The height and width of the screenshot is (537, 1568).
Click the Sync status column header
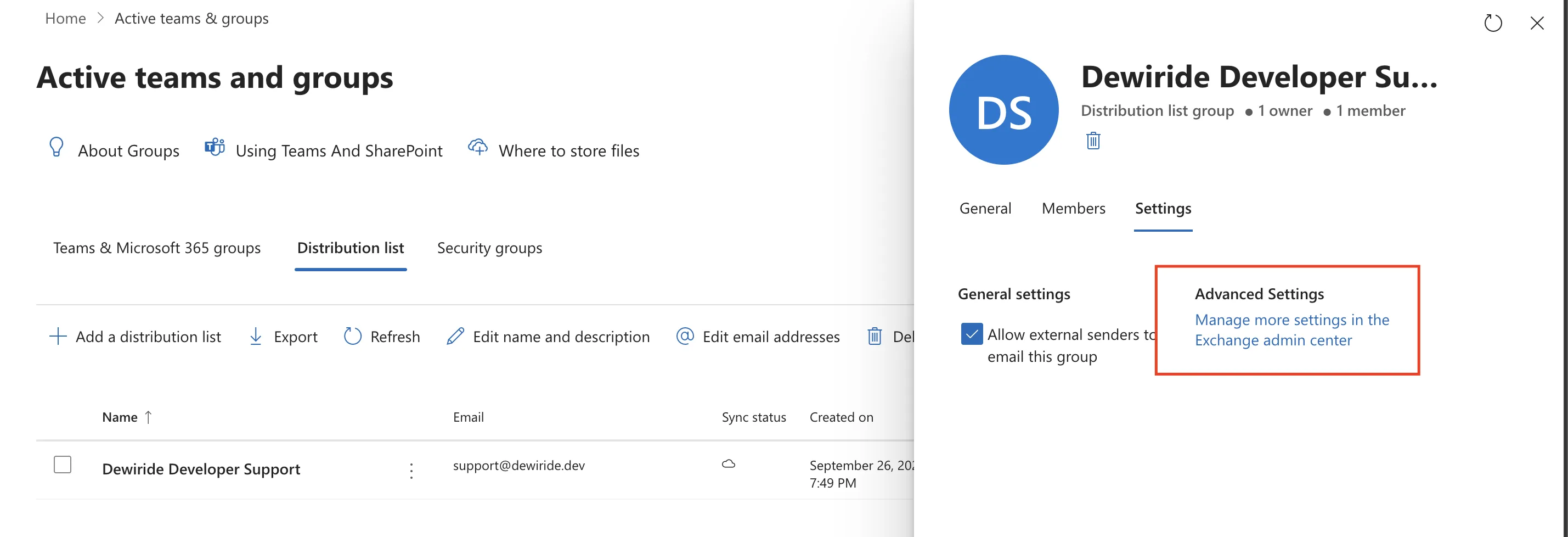[754, 417]
